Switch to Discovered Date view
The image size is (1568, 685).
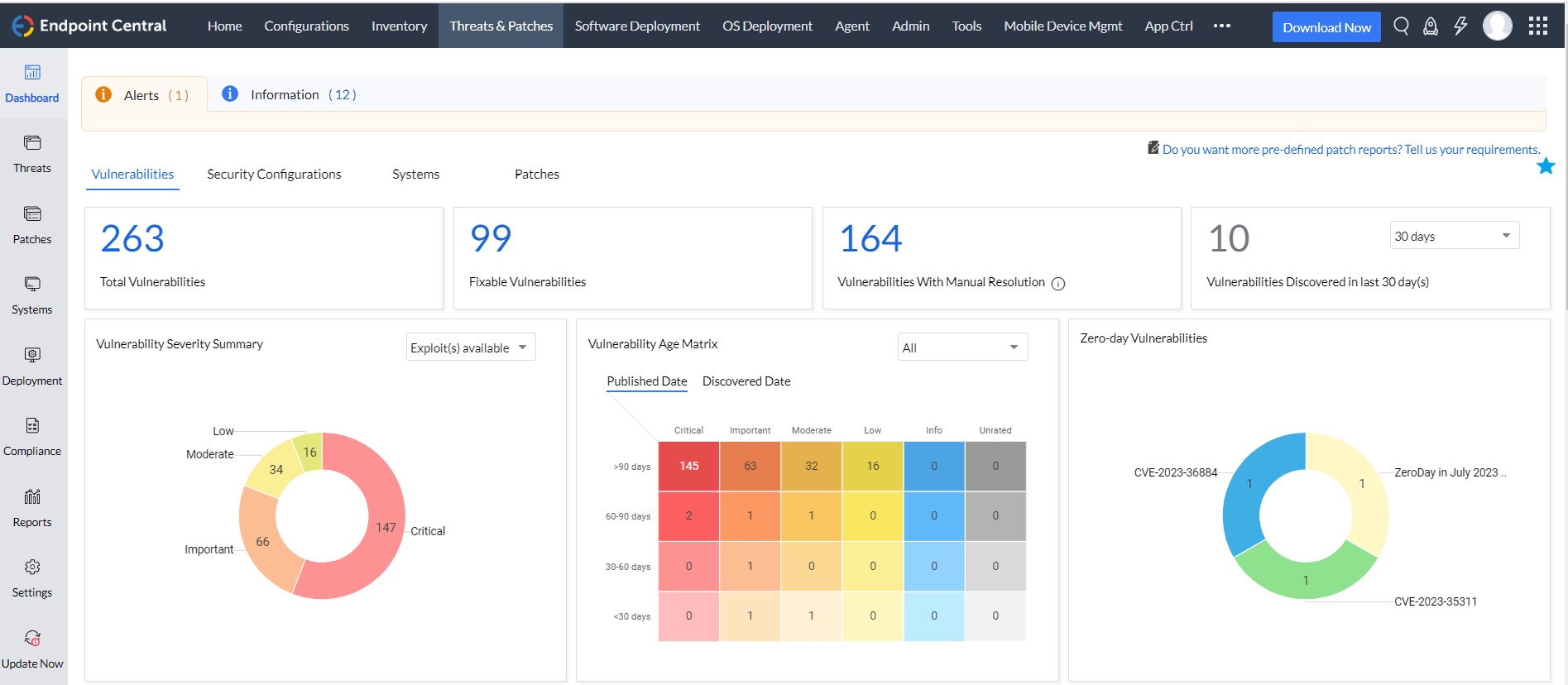click(x=746, y=381)
